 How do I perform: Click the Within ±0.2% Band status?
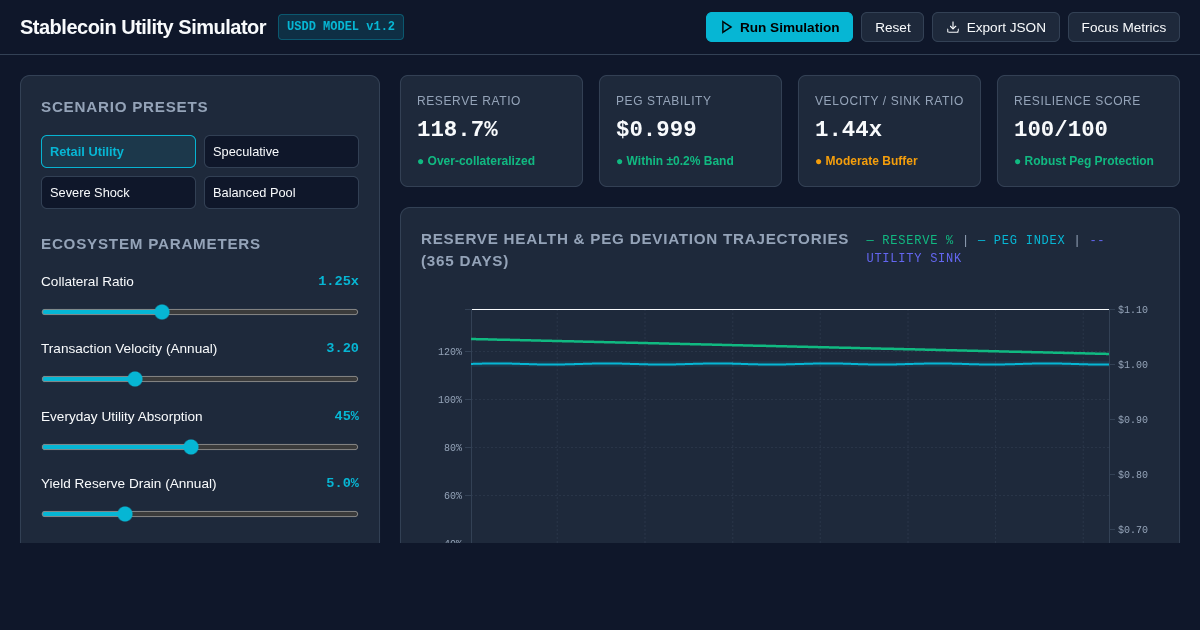pos(675,161)
